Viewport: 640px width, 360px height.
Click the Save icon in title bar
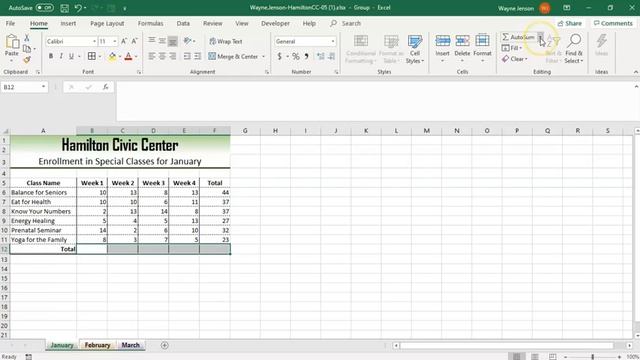tap(64, 8)
